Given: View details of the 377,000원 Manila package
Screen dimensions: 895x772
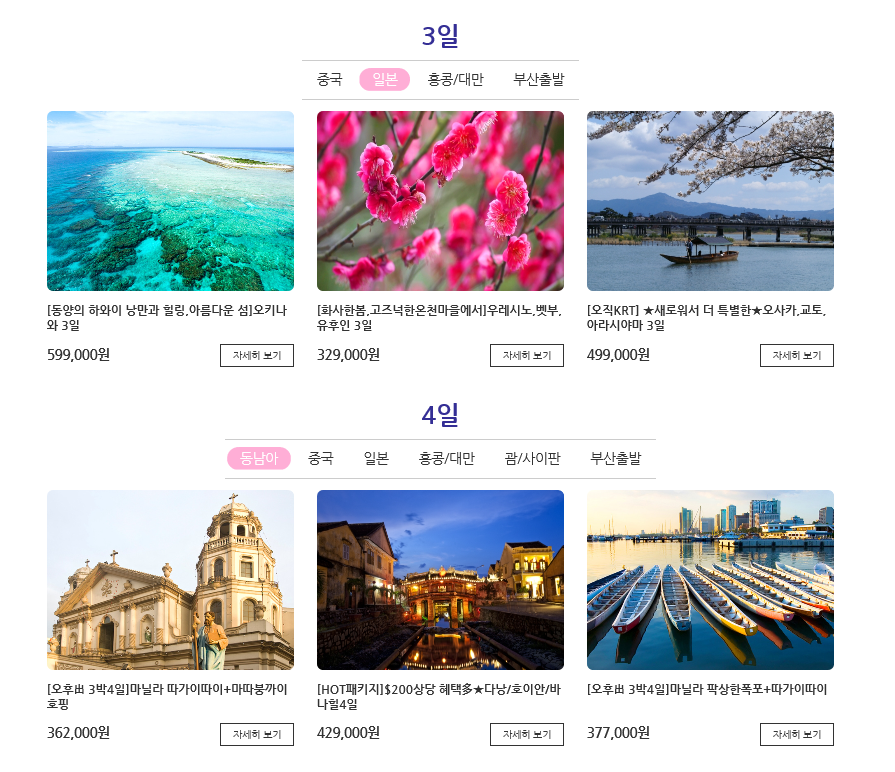Looking at the screenshot, I should tap(797, 734).
